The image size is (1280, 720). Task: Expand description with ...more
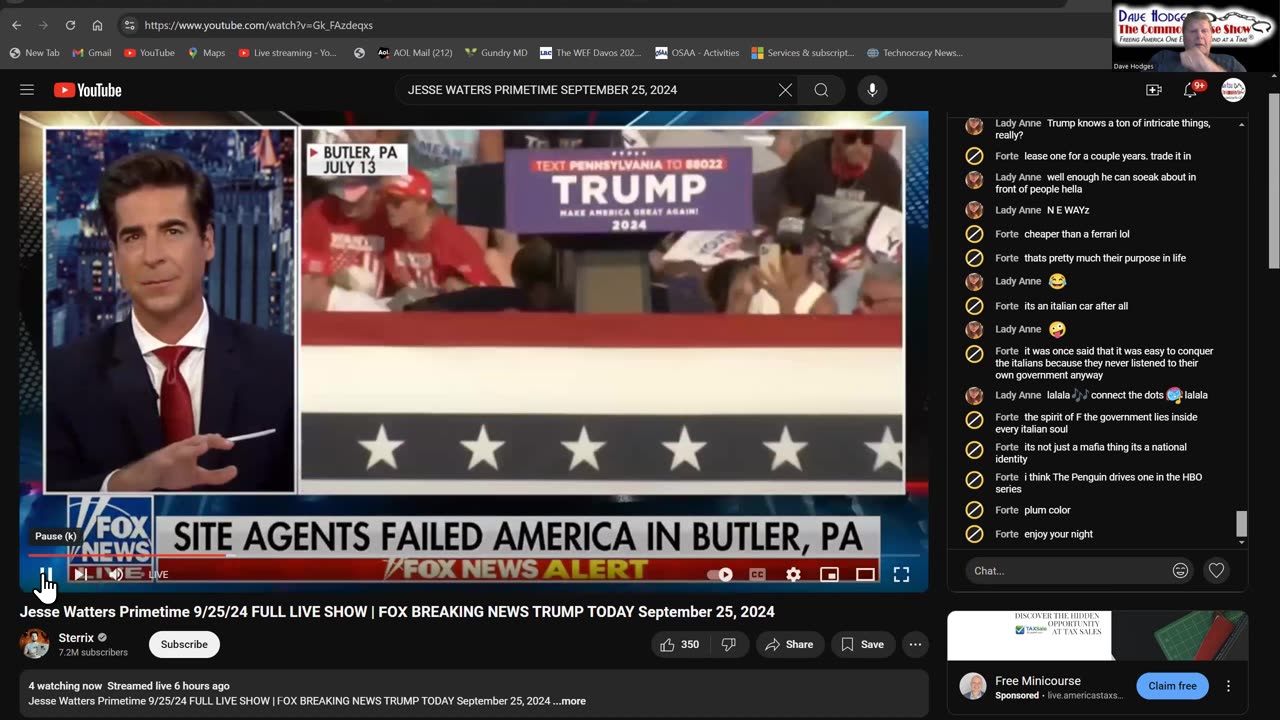point(570,701)
